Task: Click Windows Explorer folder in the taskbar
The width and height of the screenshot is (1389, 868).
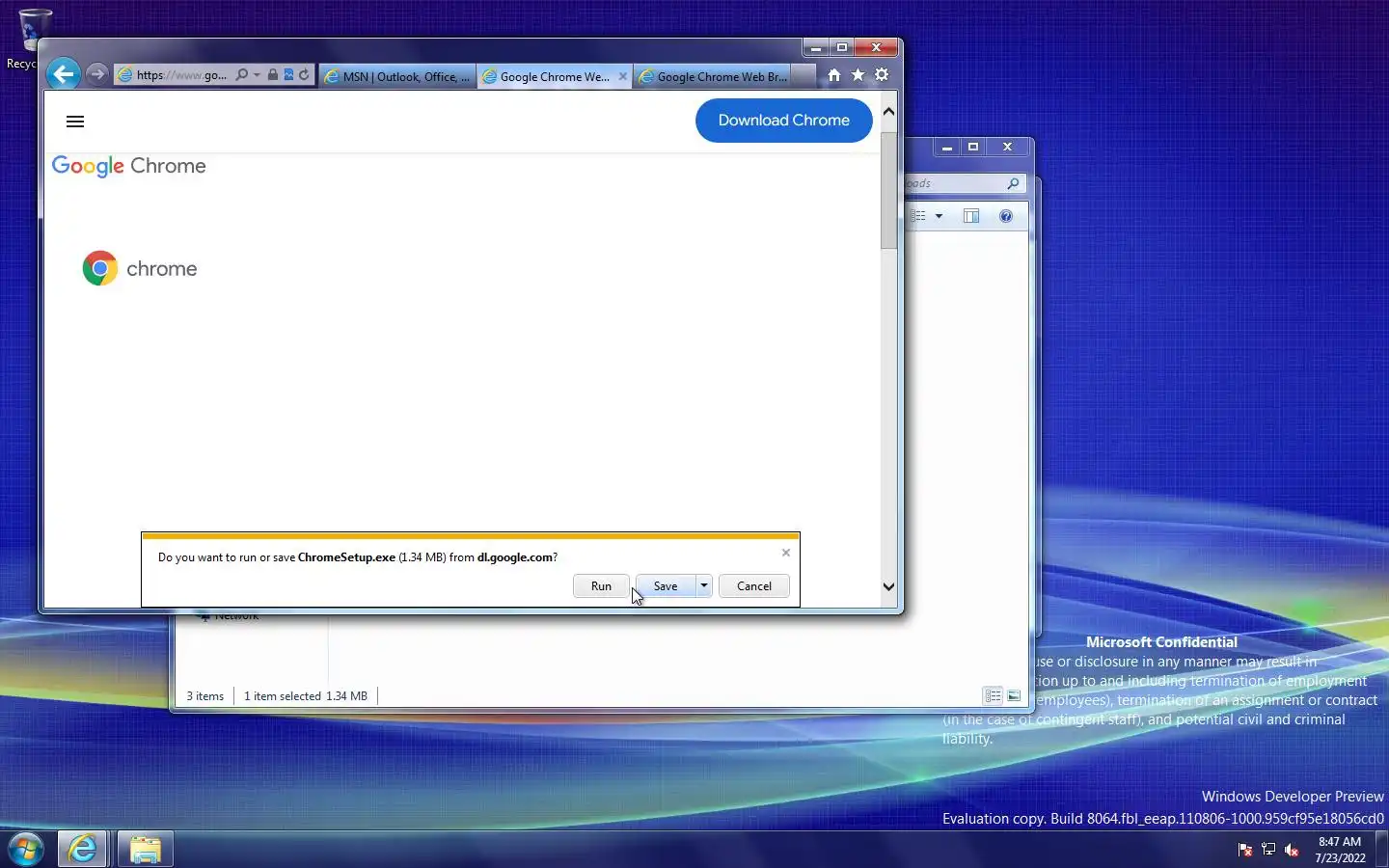Action: pos(146,849)
